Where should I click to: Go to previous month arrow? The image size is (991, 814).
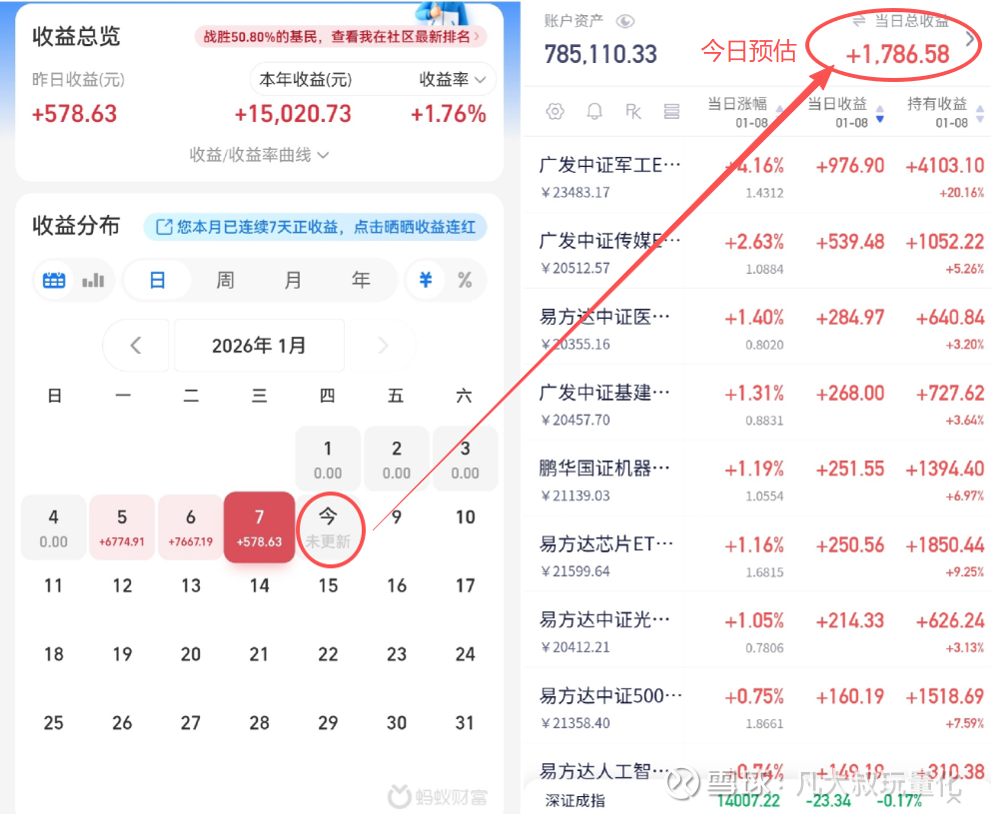[135, 345]
